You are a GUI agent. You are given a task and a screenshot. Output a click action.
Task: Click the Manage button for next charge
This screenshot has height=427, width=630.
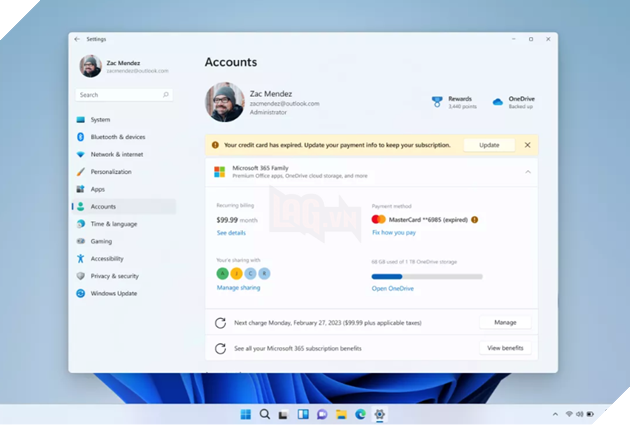point(505,323)
